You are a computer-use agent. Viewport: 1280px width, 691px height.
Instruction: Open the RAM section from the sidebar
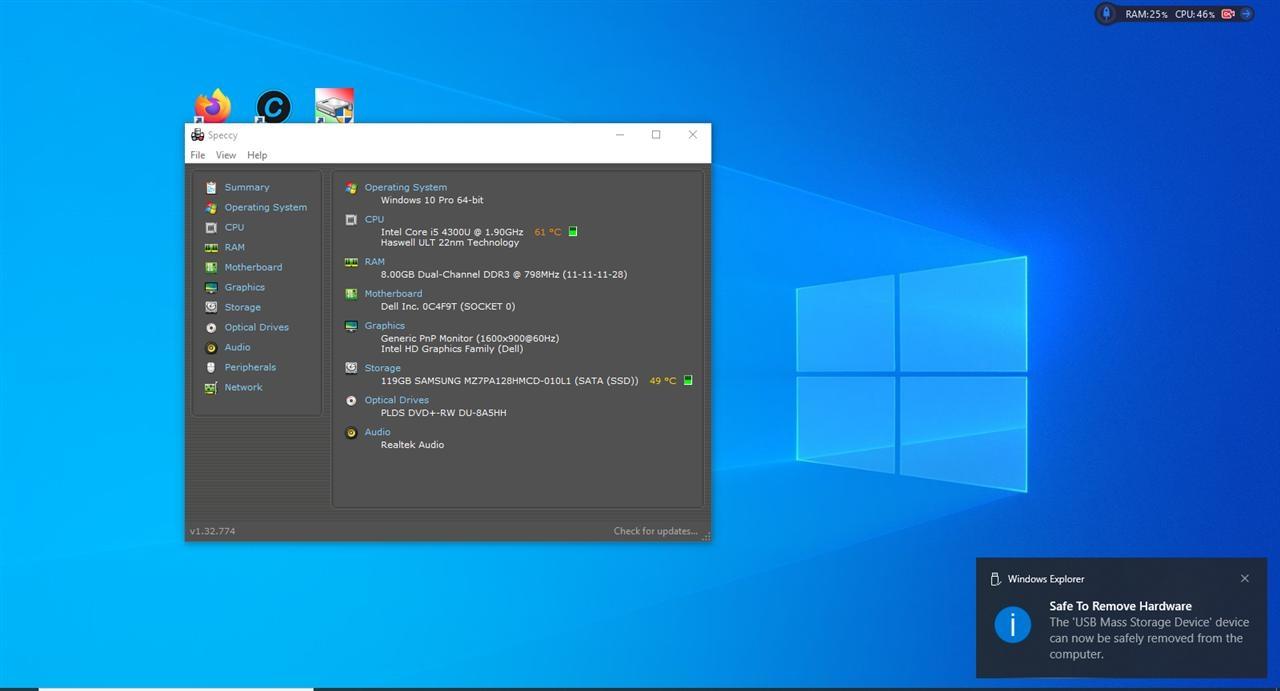coord(234,247)
